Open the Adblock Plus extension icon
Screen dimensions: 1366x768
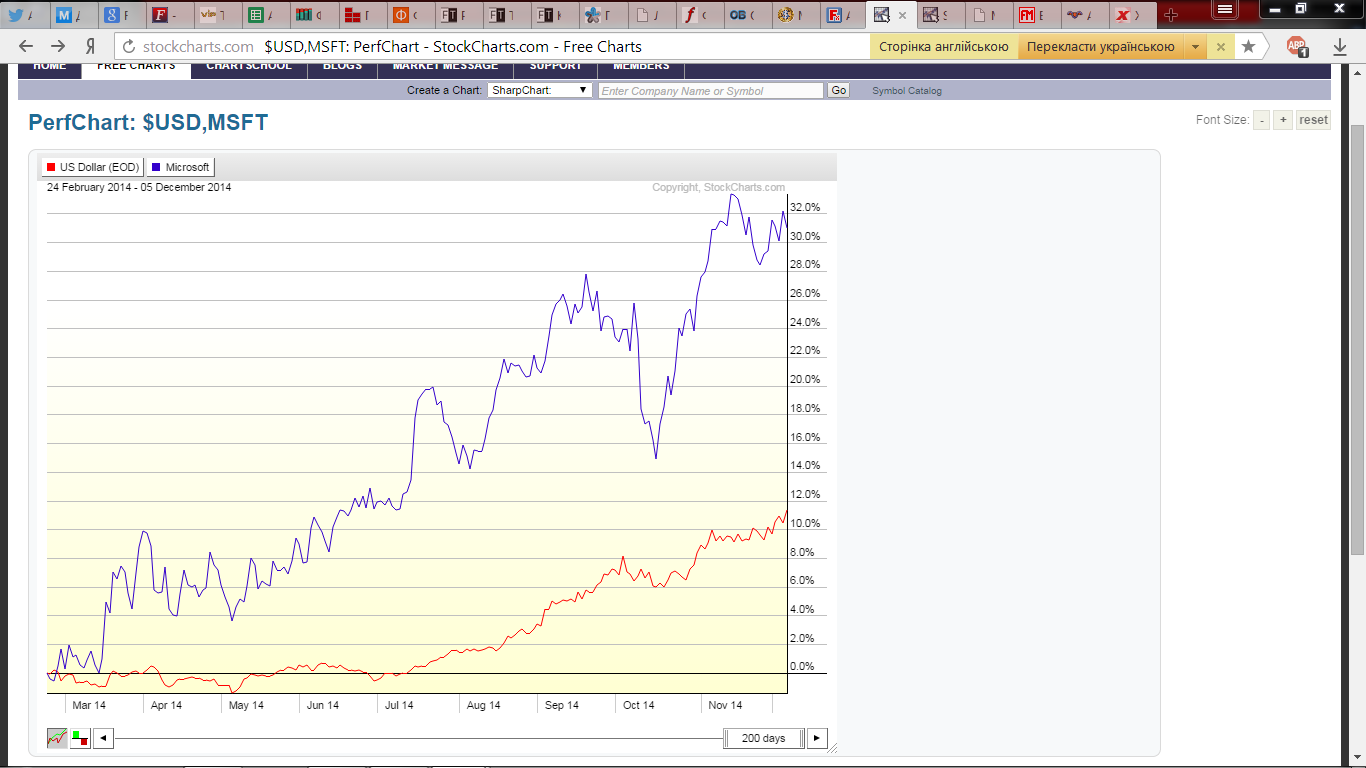pyautogui.click(x=1297, y=47)
